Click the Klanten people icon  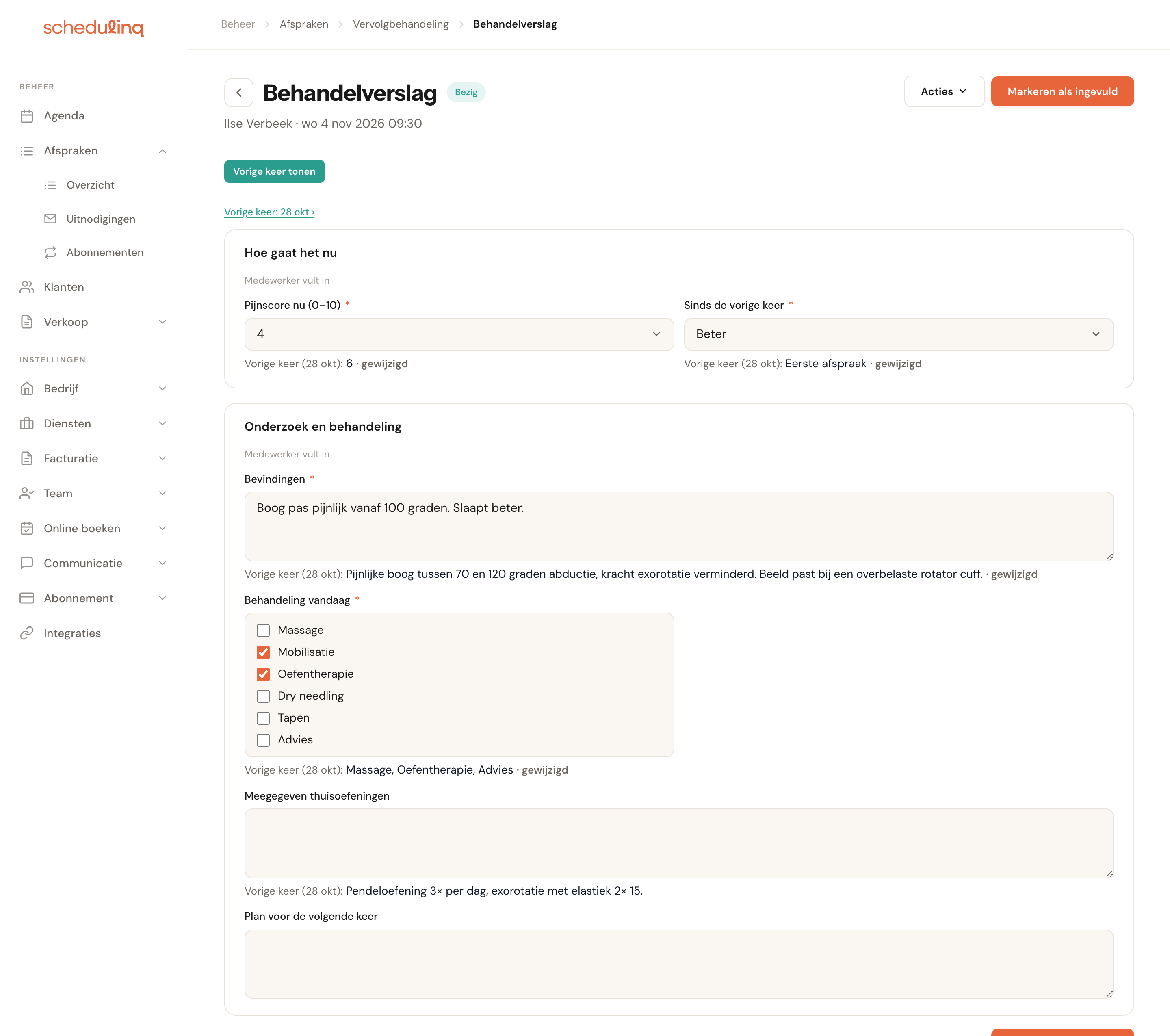pos(27,287)
